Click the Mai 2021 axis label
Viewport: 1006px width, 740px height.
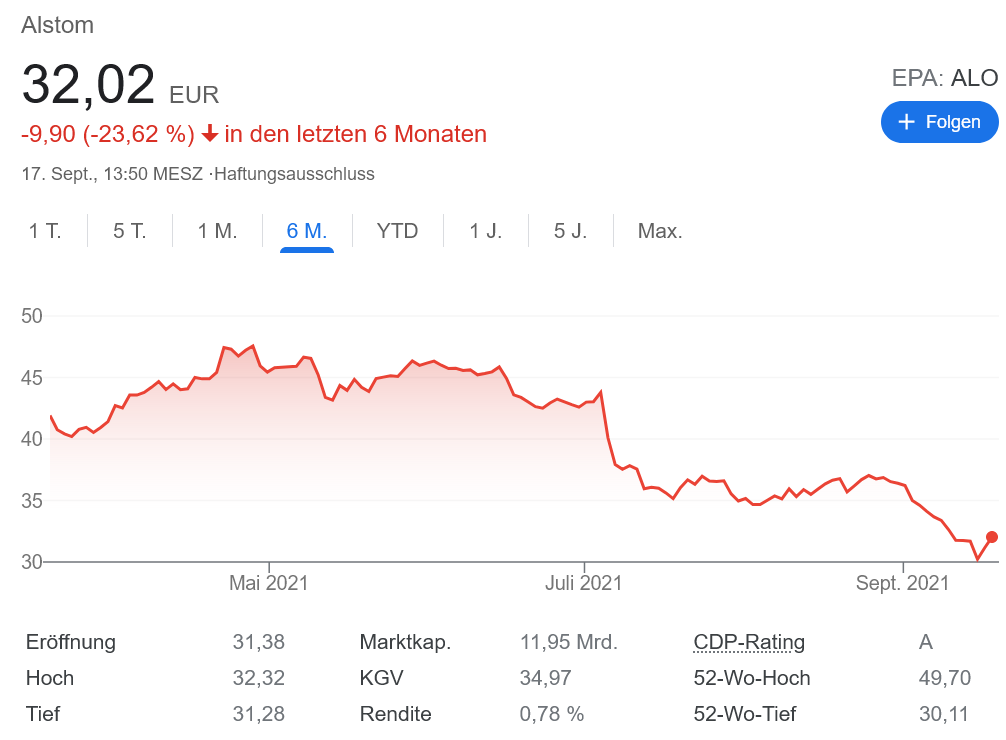[x=269, y=583]
